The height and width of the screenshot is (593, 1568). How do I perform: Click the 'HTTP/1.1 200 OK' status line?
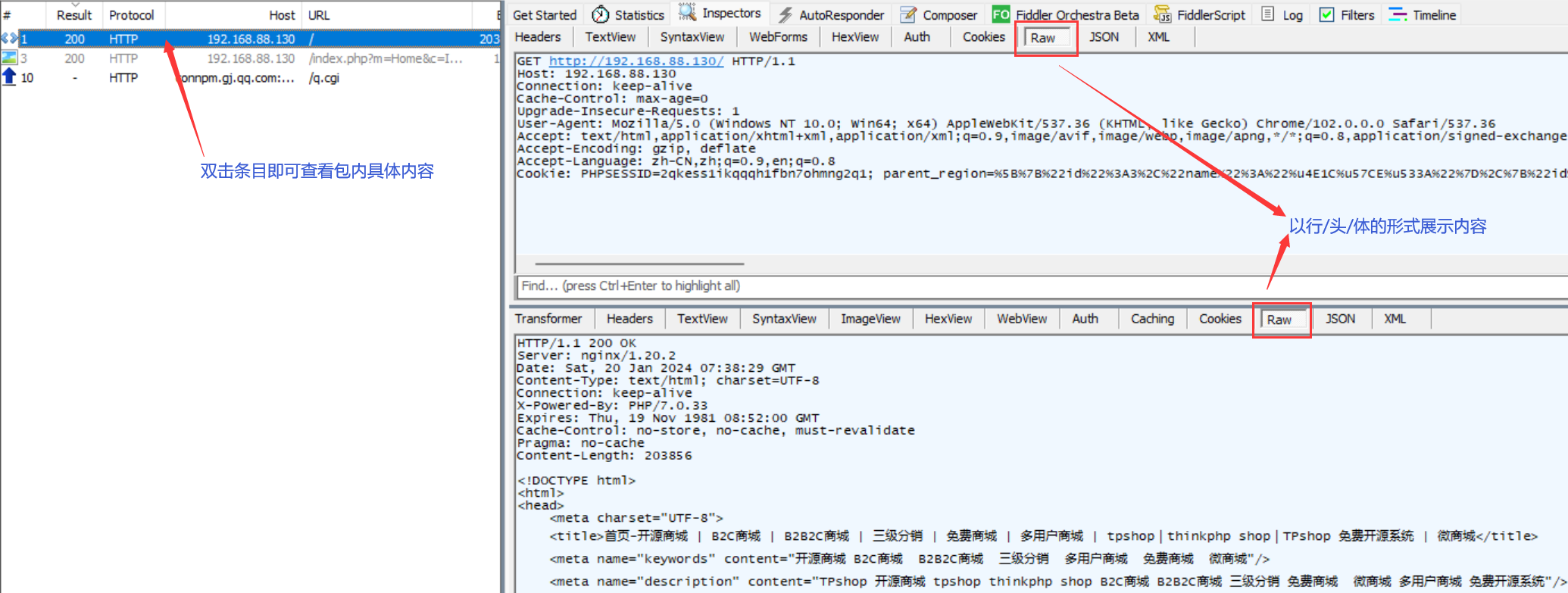tap(576, 343)
